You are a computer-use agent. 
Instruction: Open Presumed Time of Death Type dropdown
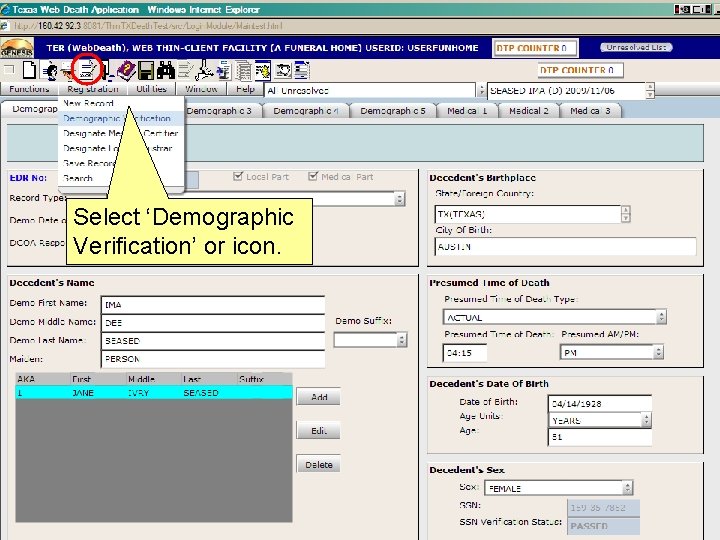[x=661, y=317]
